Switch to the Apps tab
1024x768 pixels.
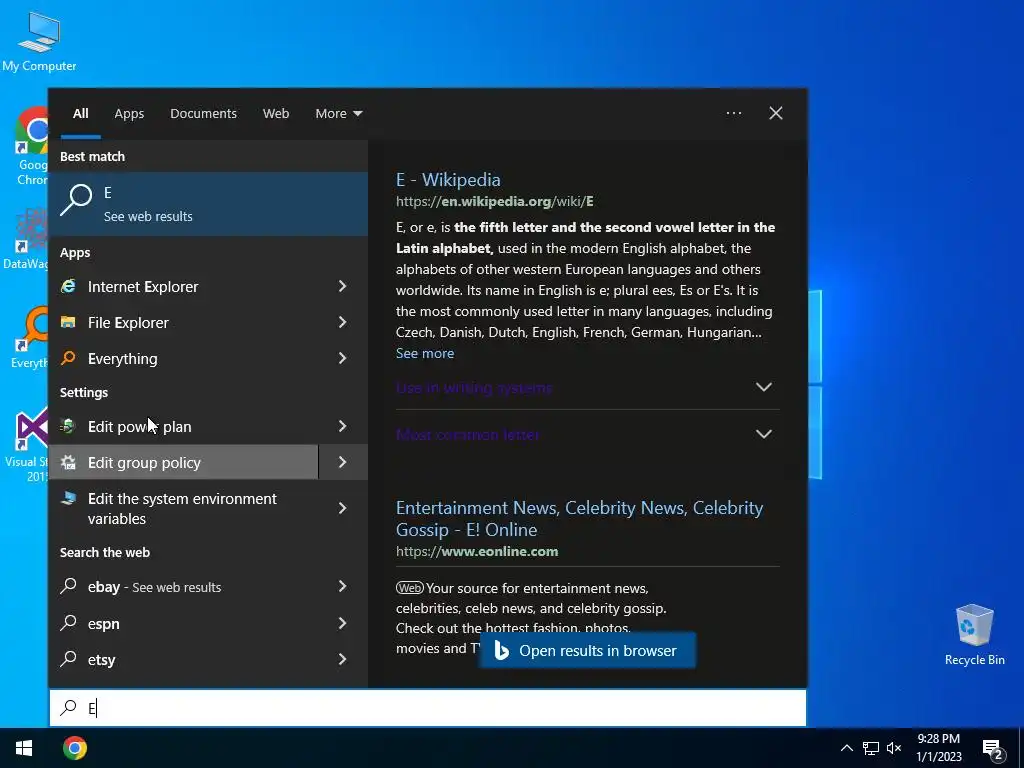point(129,114)
